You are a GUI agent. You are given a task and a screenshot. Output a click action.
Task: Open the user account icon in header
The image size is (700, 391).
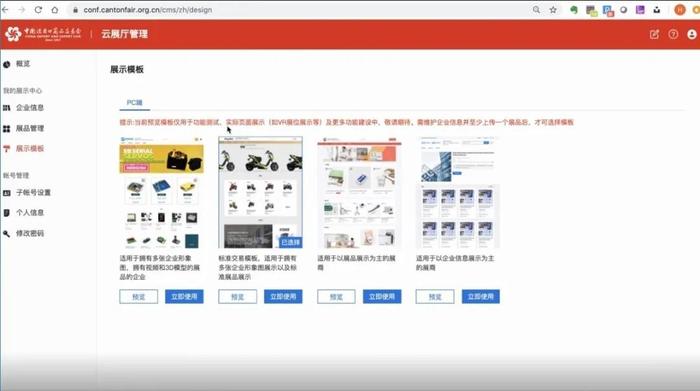click(692, 34)
